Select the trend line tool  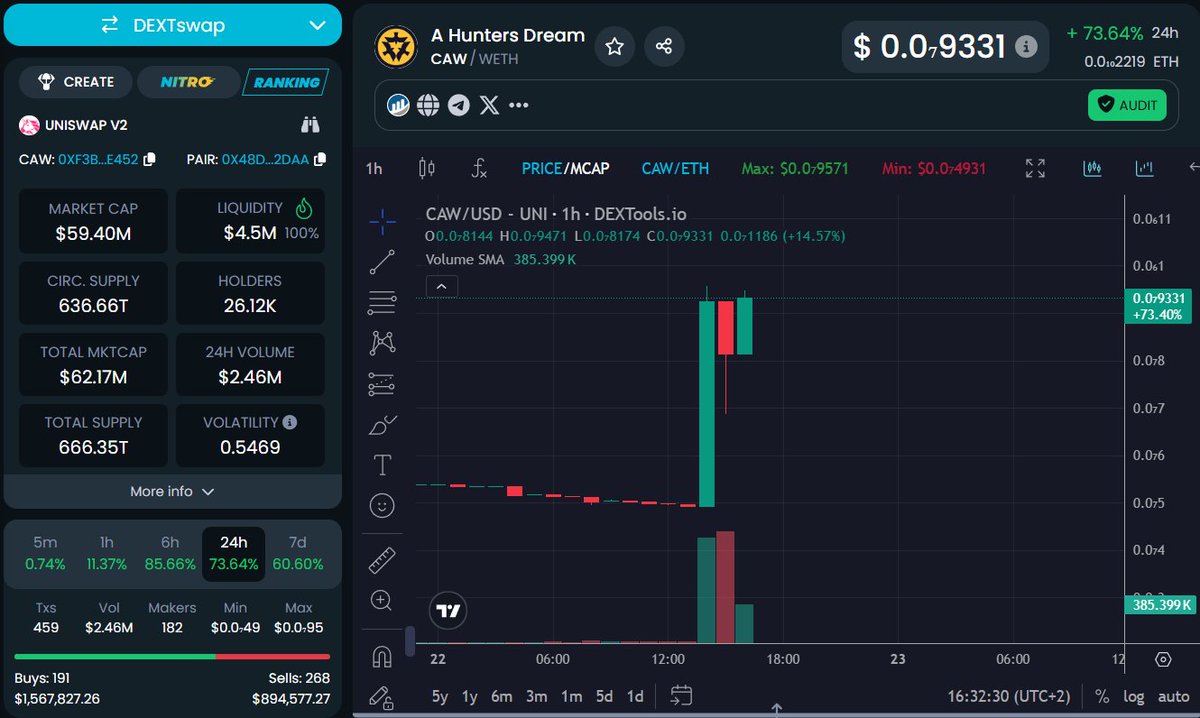tap(382, 263)
